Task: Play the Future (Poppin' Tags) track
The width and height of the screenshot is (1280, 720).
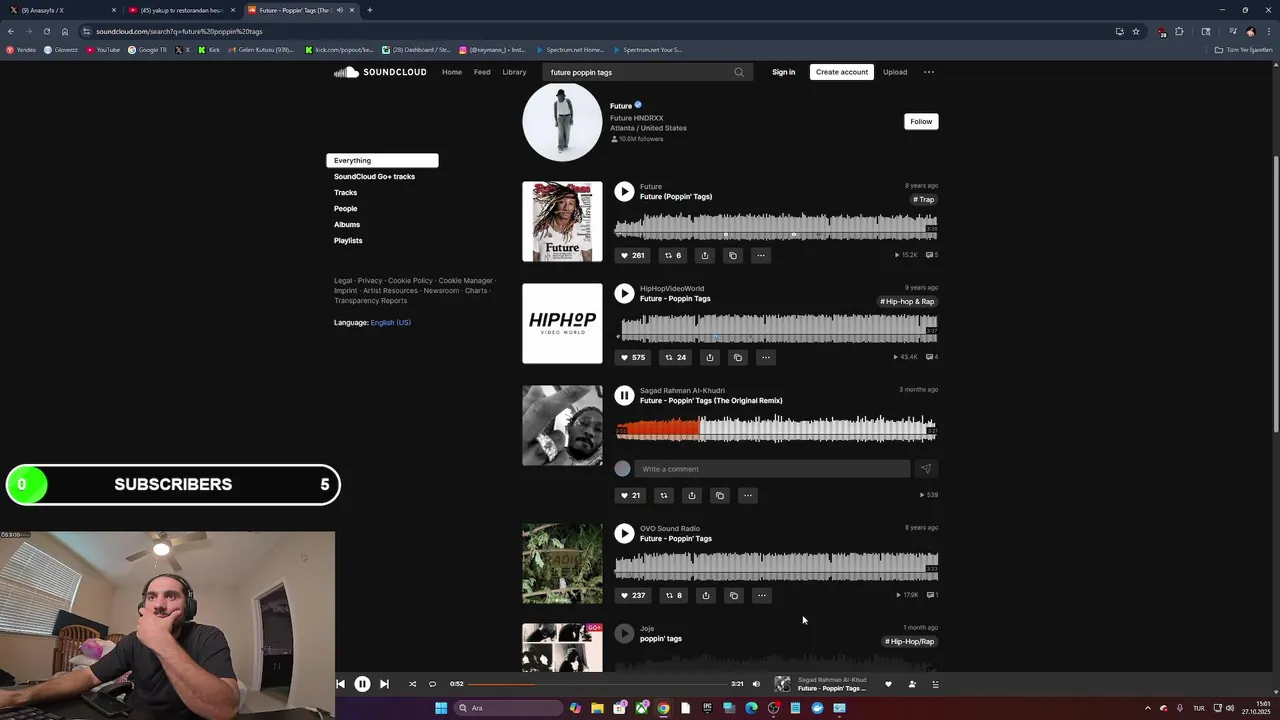Action: 624,191
